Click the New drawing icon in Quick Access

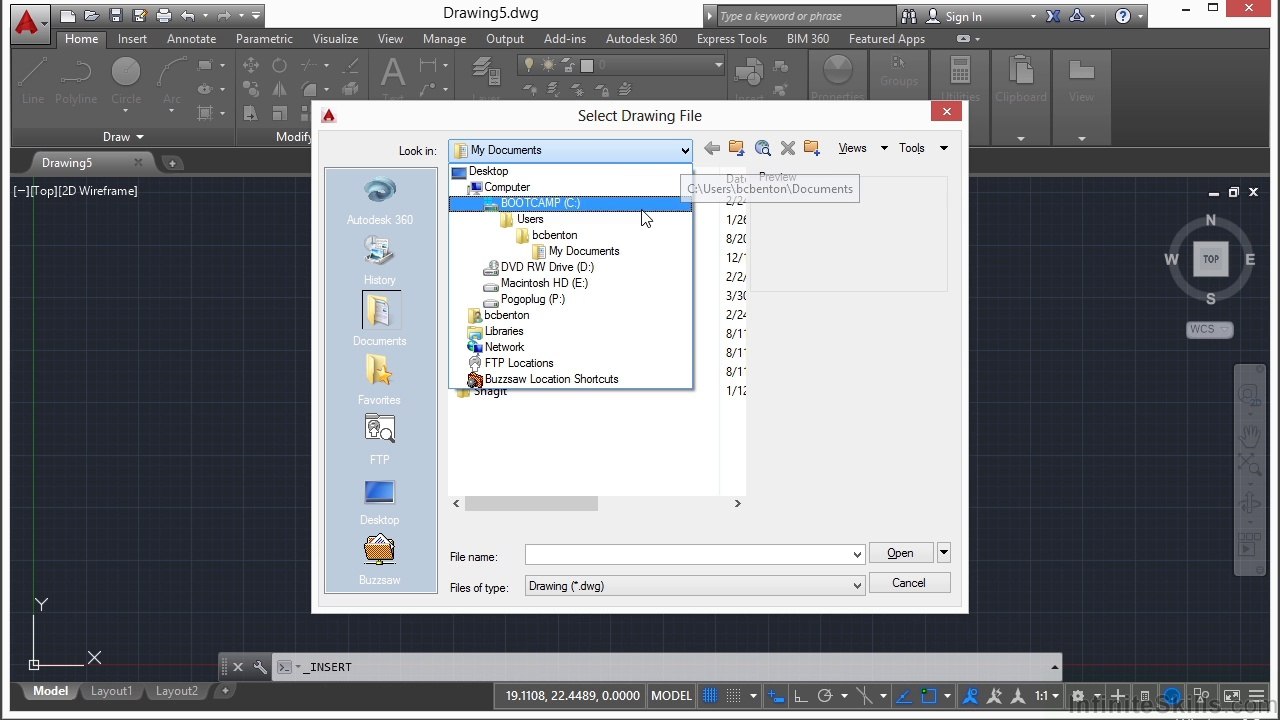coord(68,16)
